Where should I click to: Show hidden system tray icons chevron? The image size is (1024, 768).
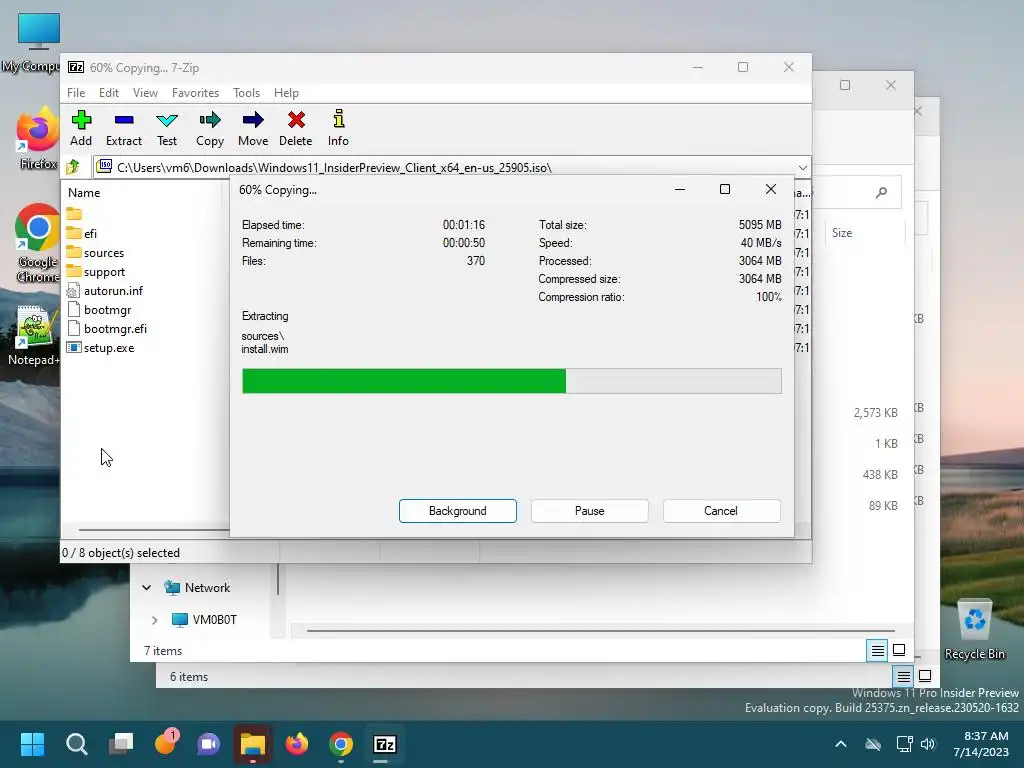(840, 744)
